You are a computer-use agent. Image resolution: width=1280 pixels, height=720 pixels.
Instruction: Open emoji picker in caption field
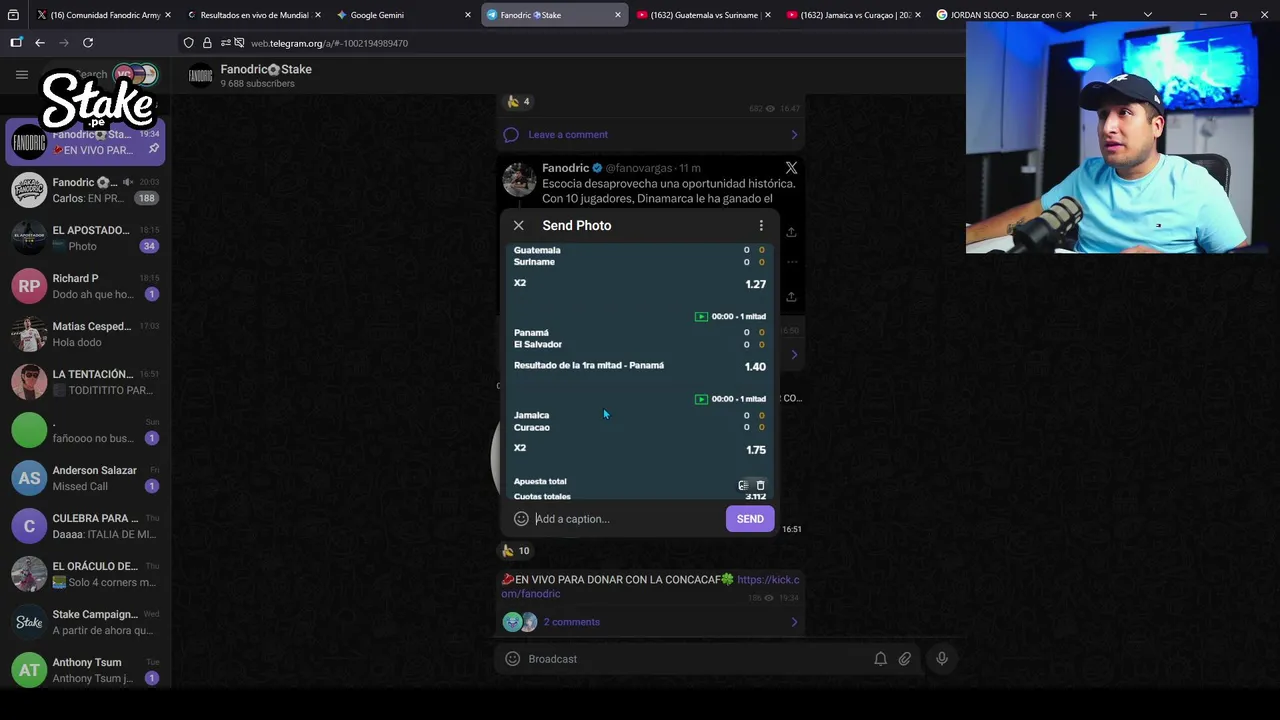click(x=521, y=519)
